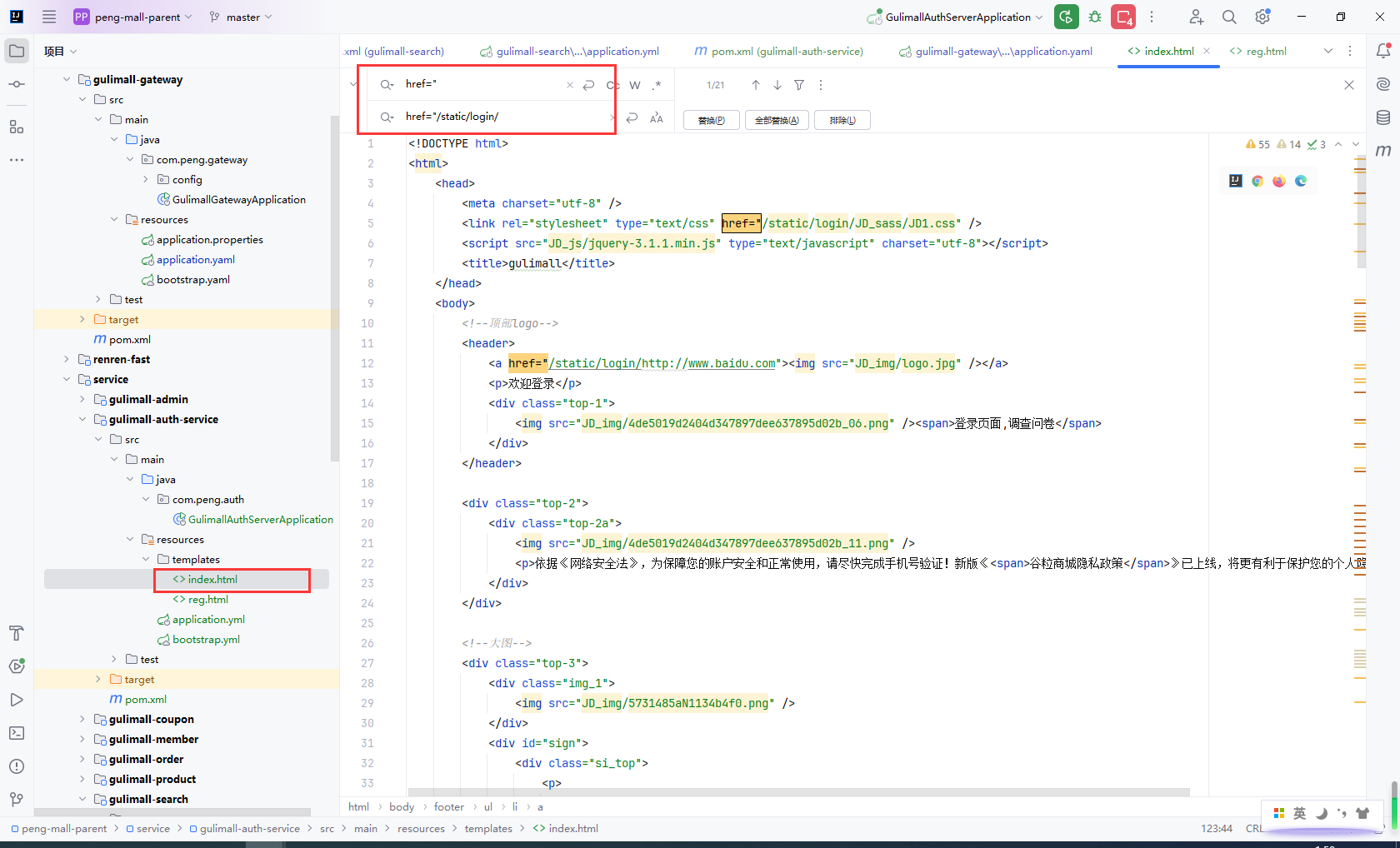Switch to gulimall-search application.yml tab
This screenshot has width=1400, height=848.
coord(569,51)
